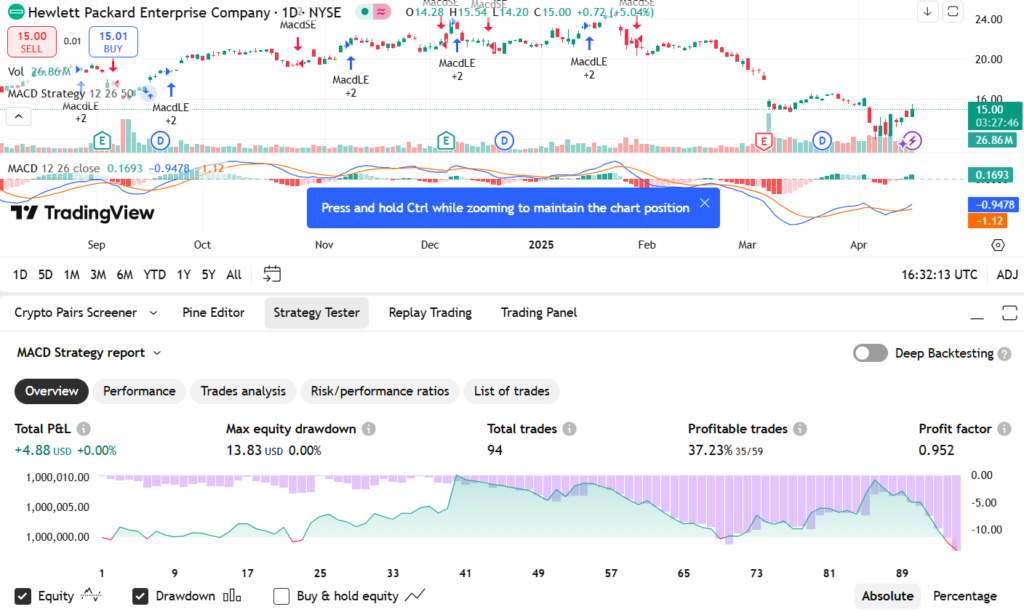Select the Overview report tab
Image resolution: width=1024 pixels, height=612 pixels.
(52, 391)
